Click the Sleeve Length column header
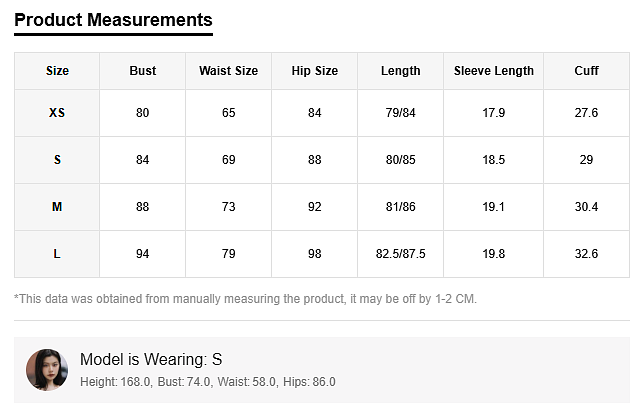Screen dimensions: 643x411 [x=493, y=71]
